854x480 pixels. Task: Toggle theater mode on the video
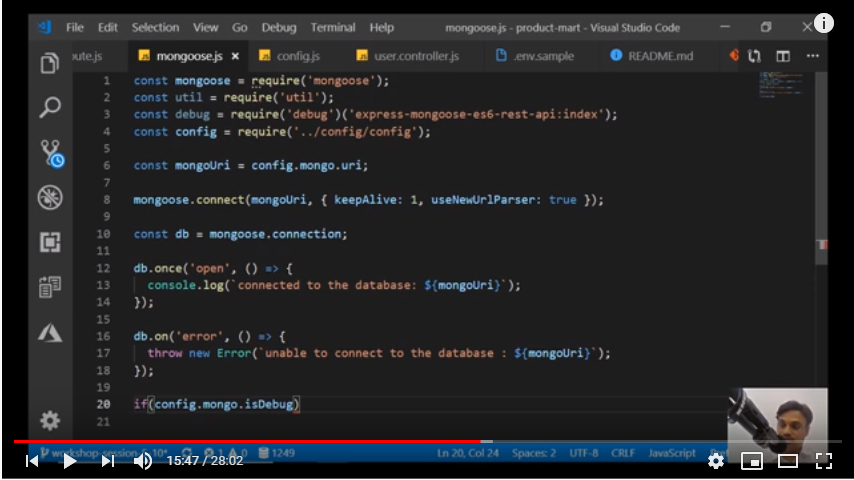[788, 461]
